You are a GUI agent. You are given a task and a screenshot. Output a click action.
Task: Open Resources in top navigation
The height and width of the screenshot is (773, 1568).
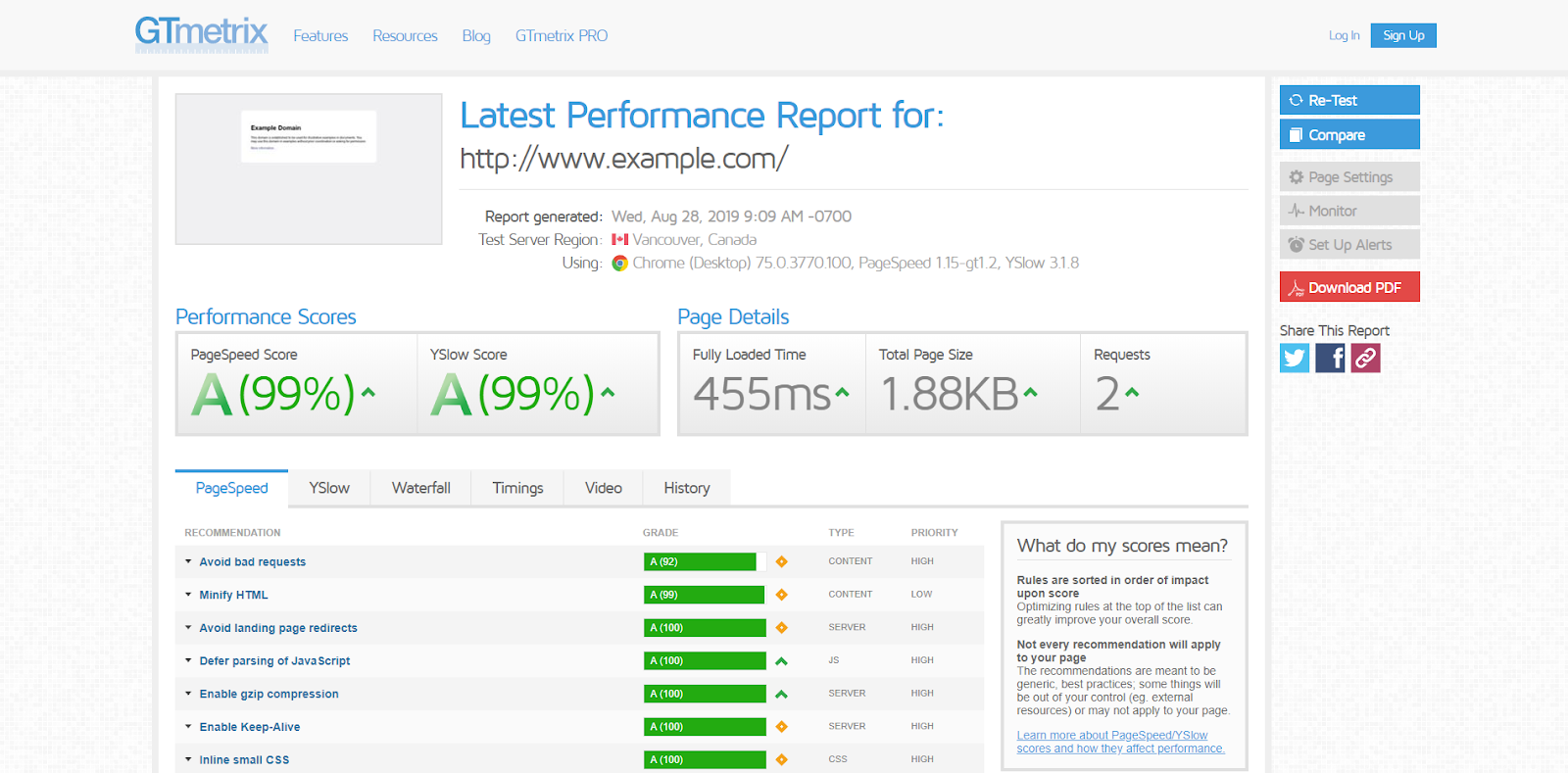[x=405, y=36]
